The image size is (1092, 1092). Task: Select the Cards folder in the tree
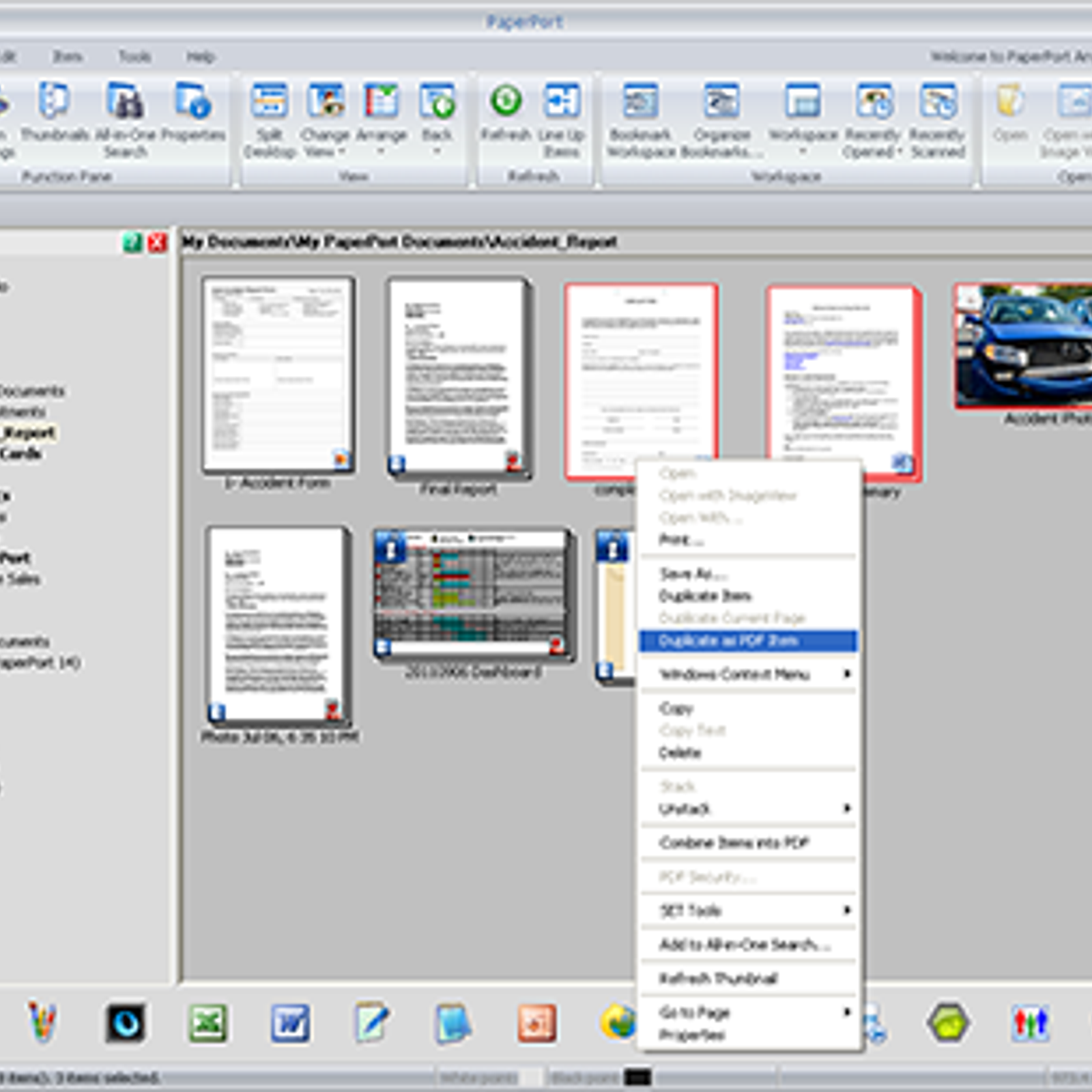(20, 453)
